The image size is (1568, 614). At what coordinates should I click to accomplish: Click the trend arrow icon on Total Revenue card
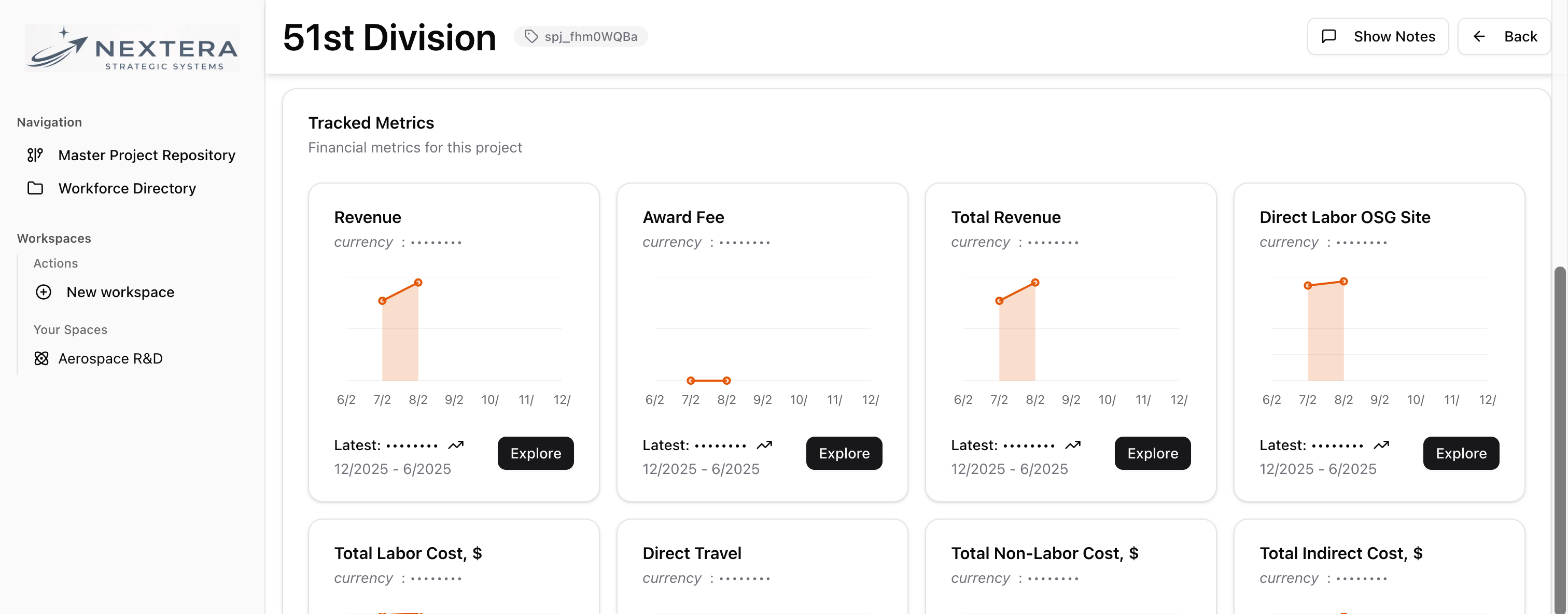[x=1073, y=445]
